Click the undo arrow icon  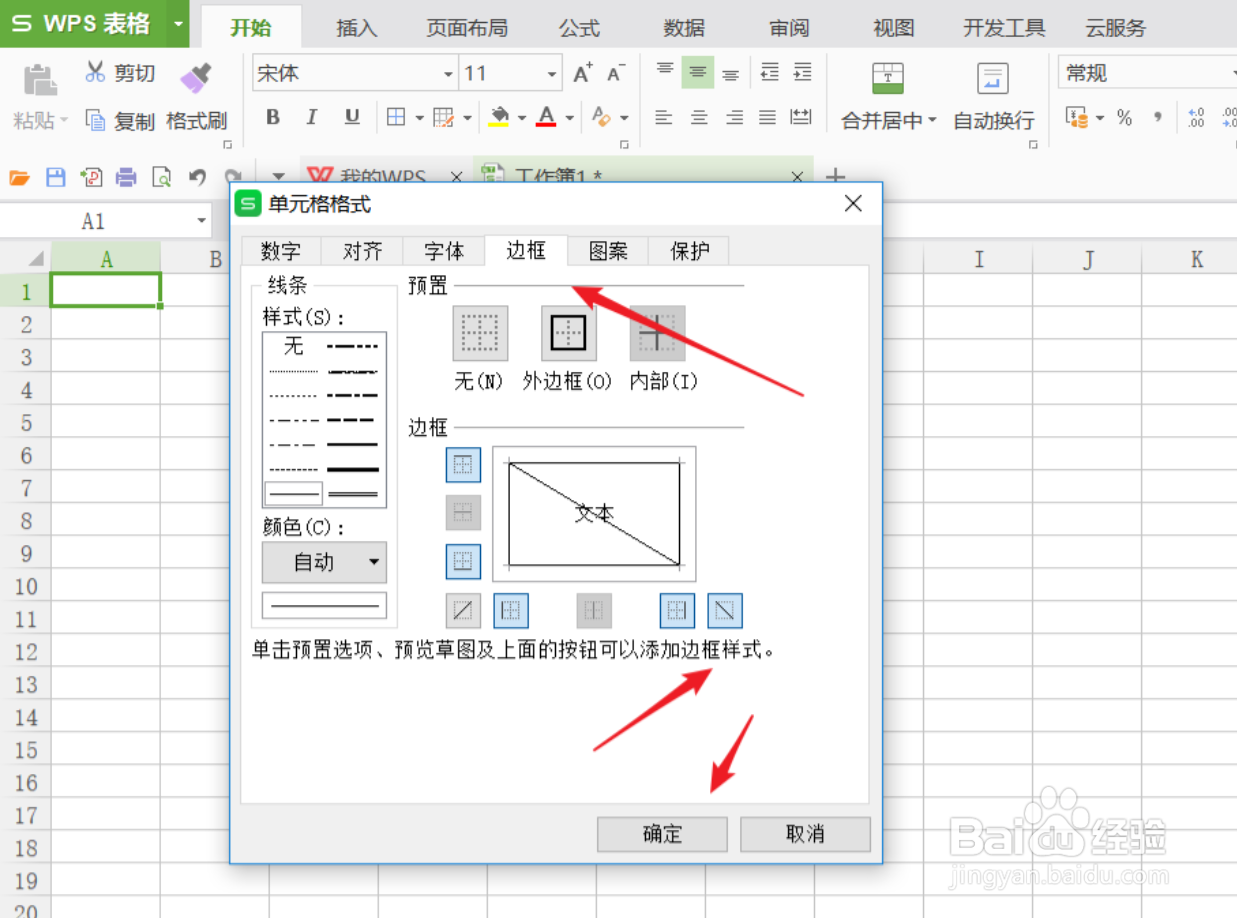(x=198, y=178)
